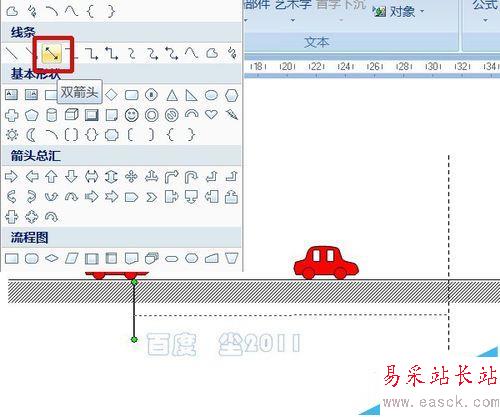Select the striped right arrow
Viewport: 500px width, 417px height.
click(92, 197)
